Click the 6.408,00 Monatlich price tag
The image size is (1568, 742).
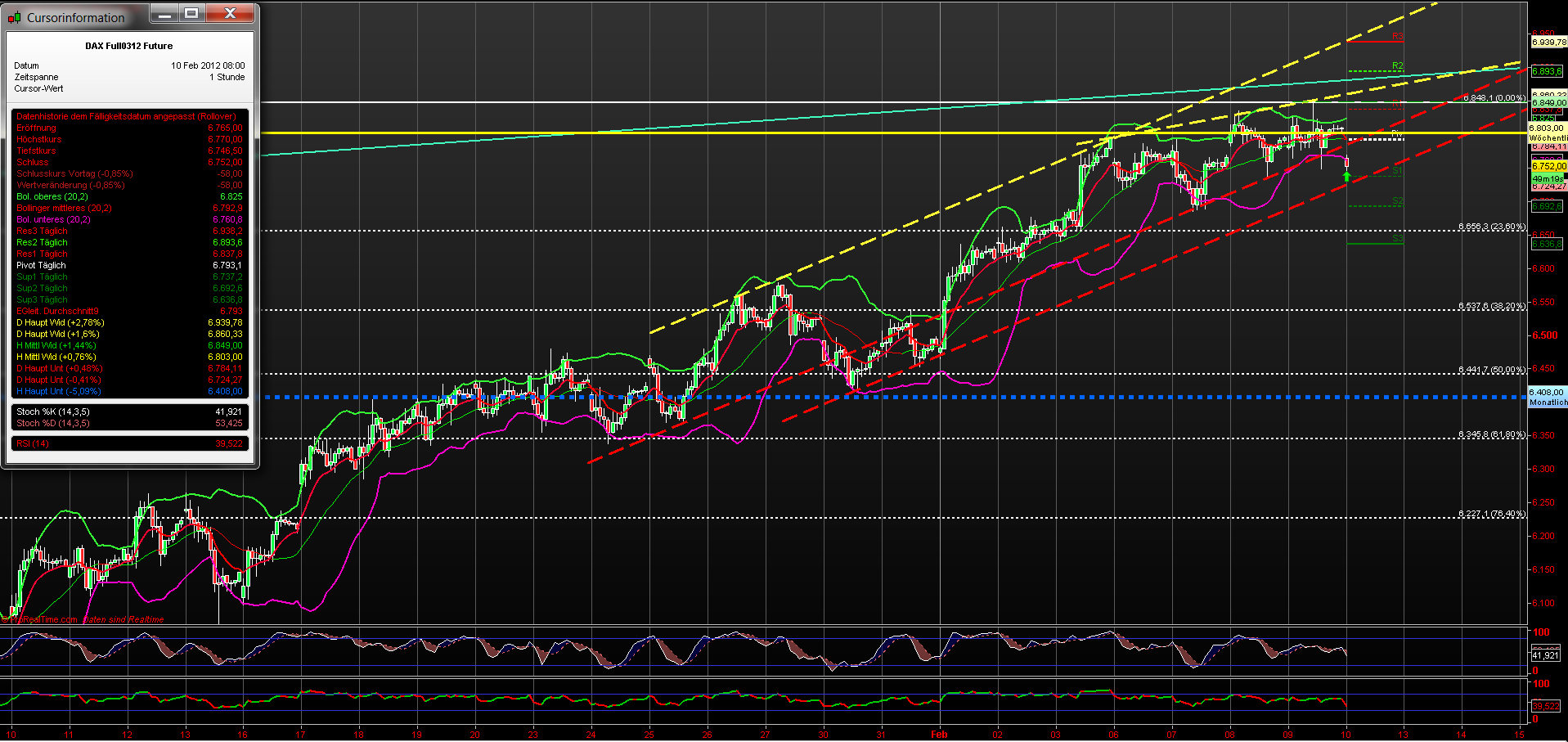tap(1548, 397)
